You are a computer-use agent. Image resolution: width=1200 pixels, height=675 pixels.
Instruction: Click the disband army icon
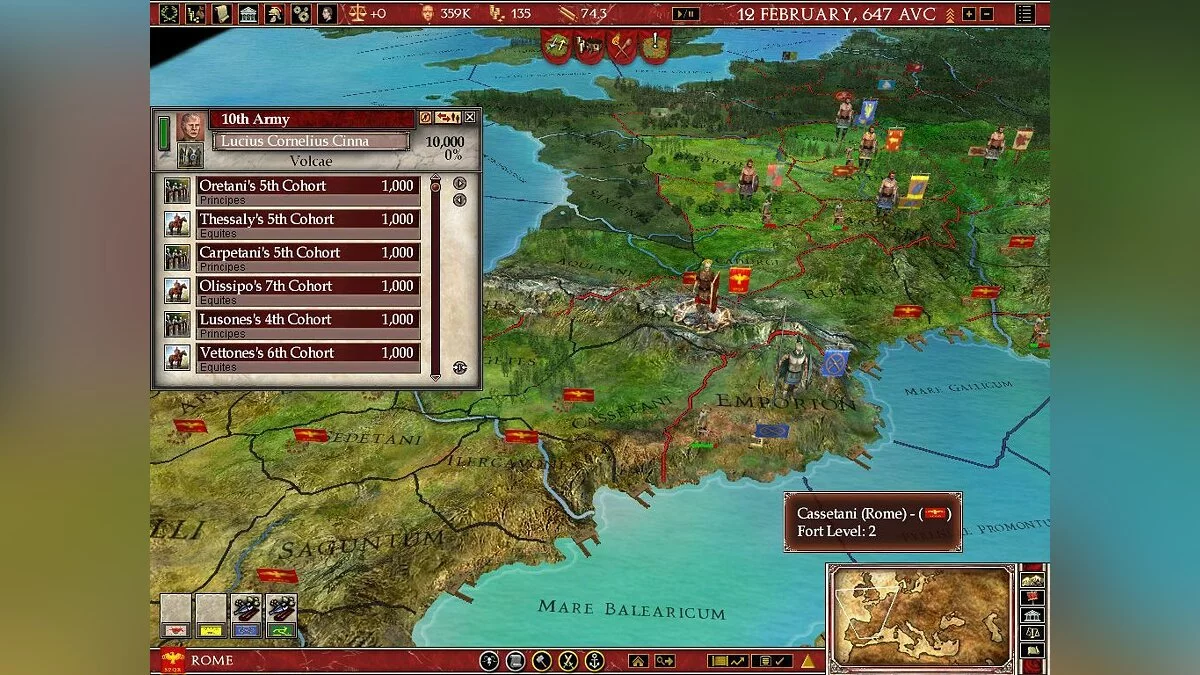tap(425, 118)
